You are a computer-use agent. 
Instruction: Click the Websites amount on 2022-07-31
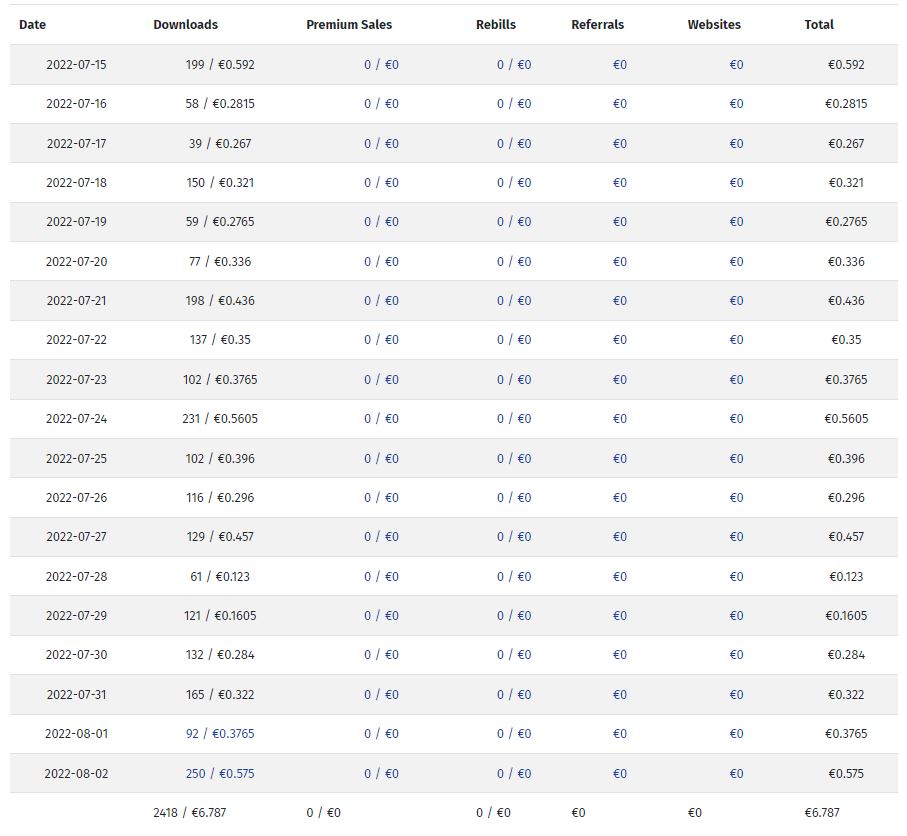736,695
